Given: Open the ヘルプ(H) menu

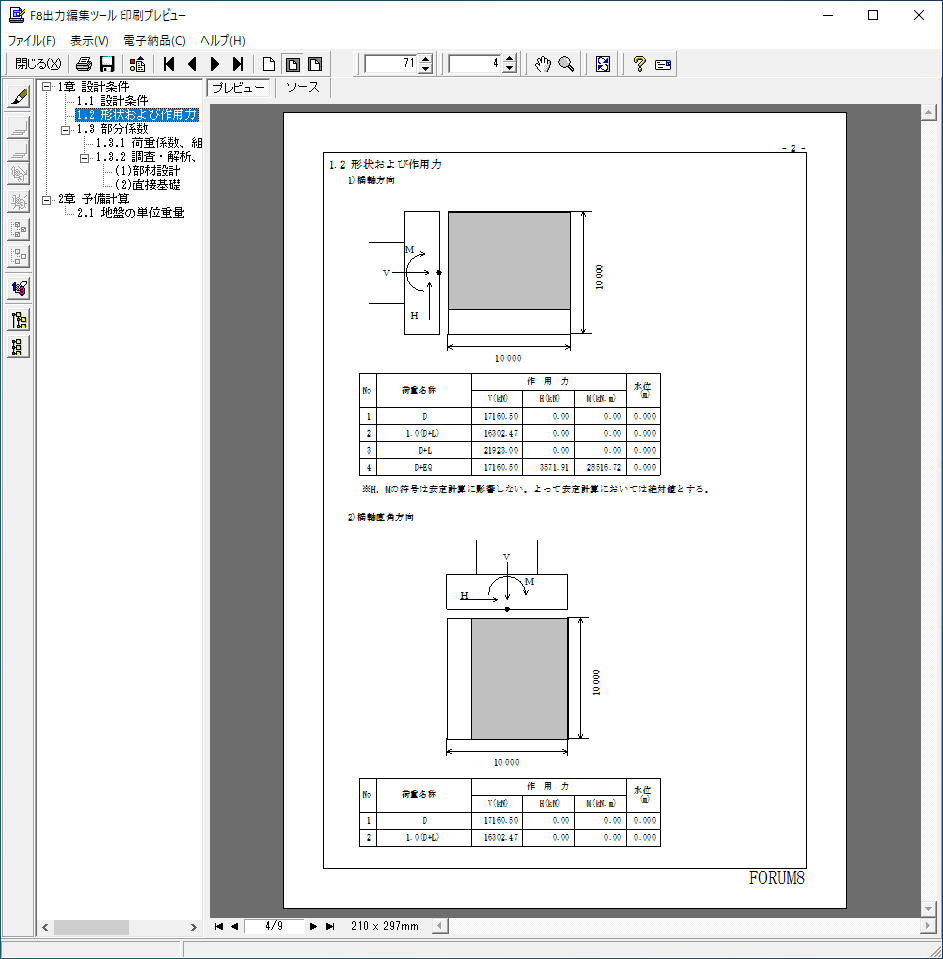Looking at the screenshot, I should (223, 40).
